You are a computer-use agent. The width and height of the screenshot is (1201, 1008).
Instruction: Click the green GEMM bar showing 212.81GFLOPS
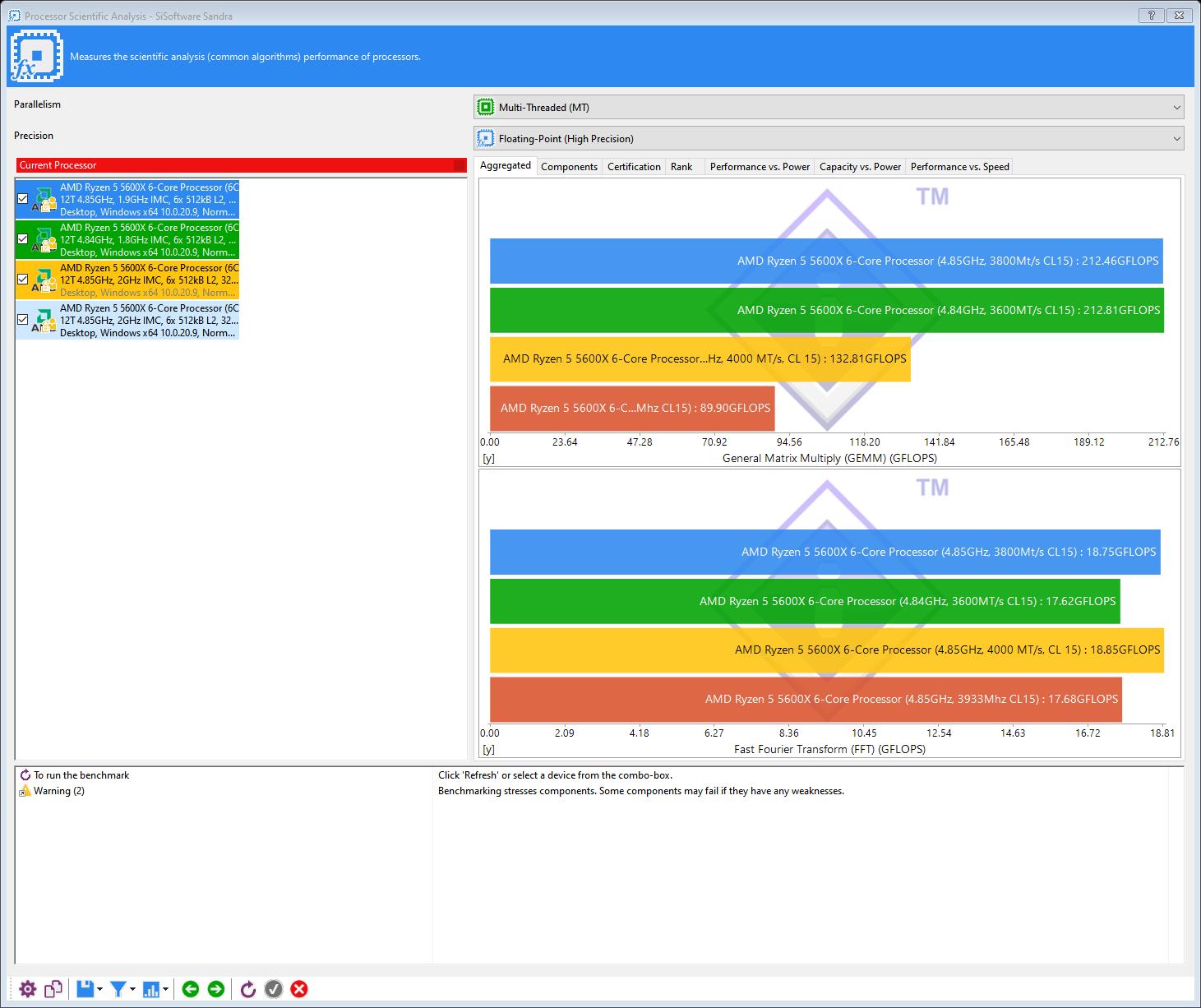click(827, 310)
